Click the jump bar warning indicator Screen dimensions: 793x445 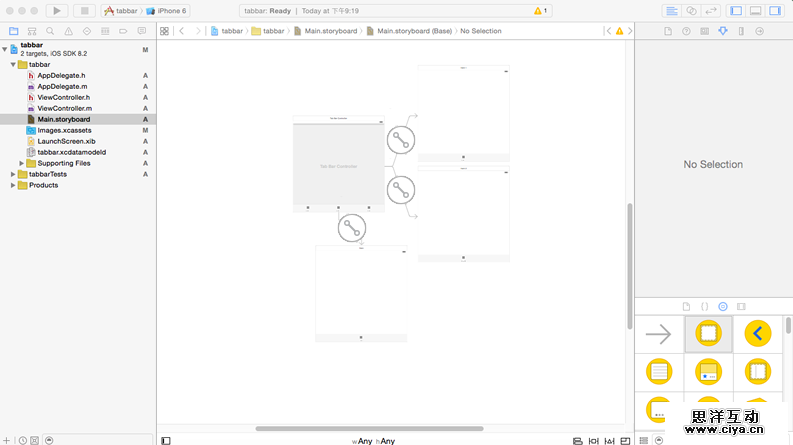pos(620,31)
